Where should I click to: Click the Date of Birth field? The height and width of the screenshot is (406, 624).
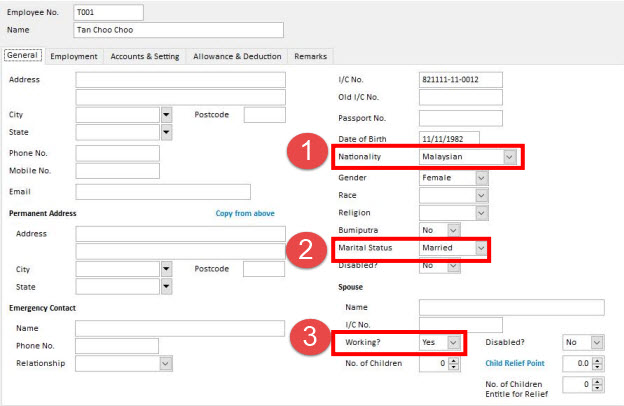[449, 139]
